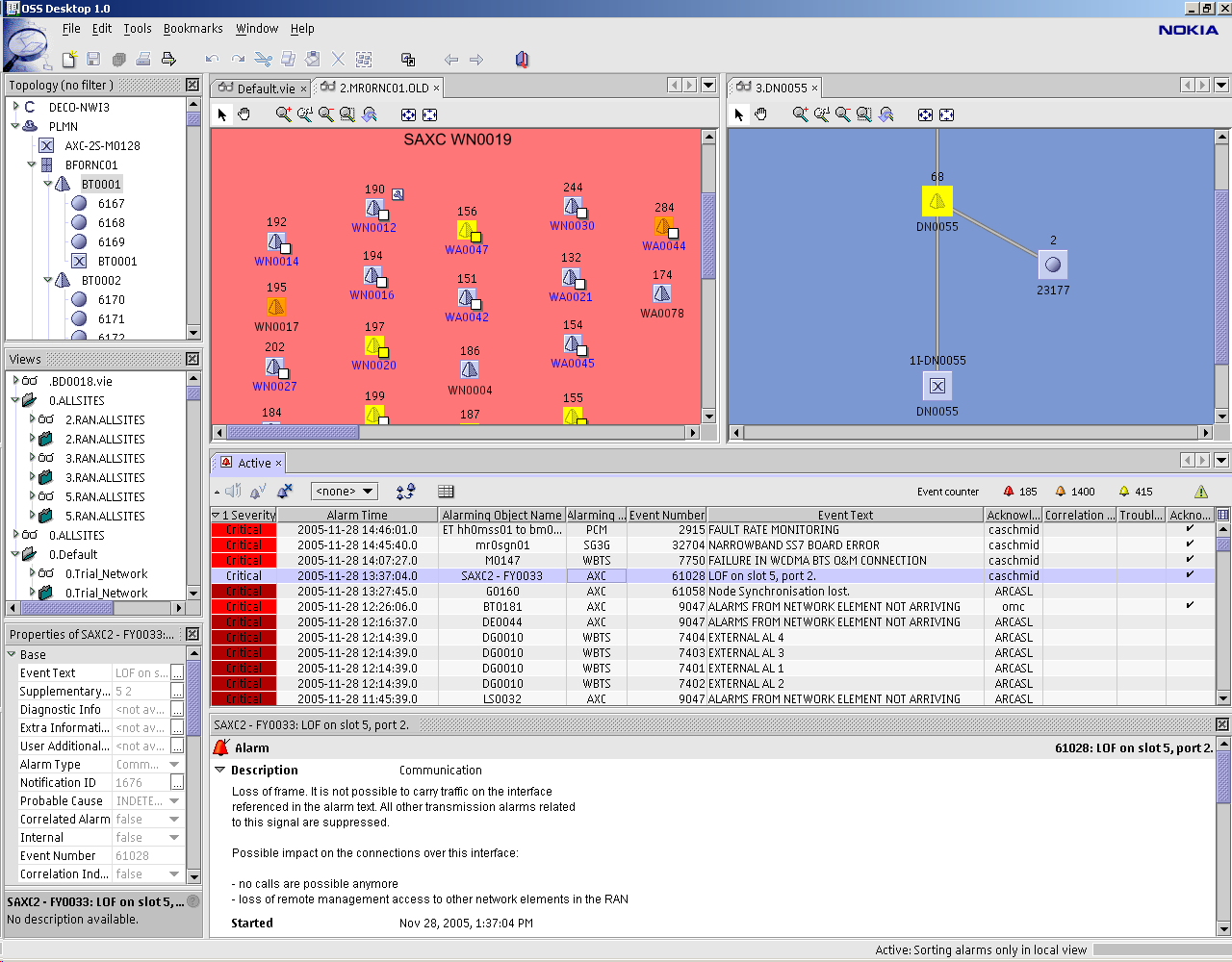
Task: Click the Undo arrow icon
Action: (212, 60)
